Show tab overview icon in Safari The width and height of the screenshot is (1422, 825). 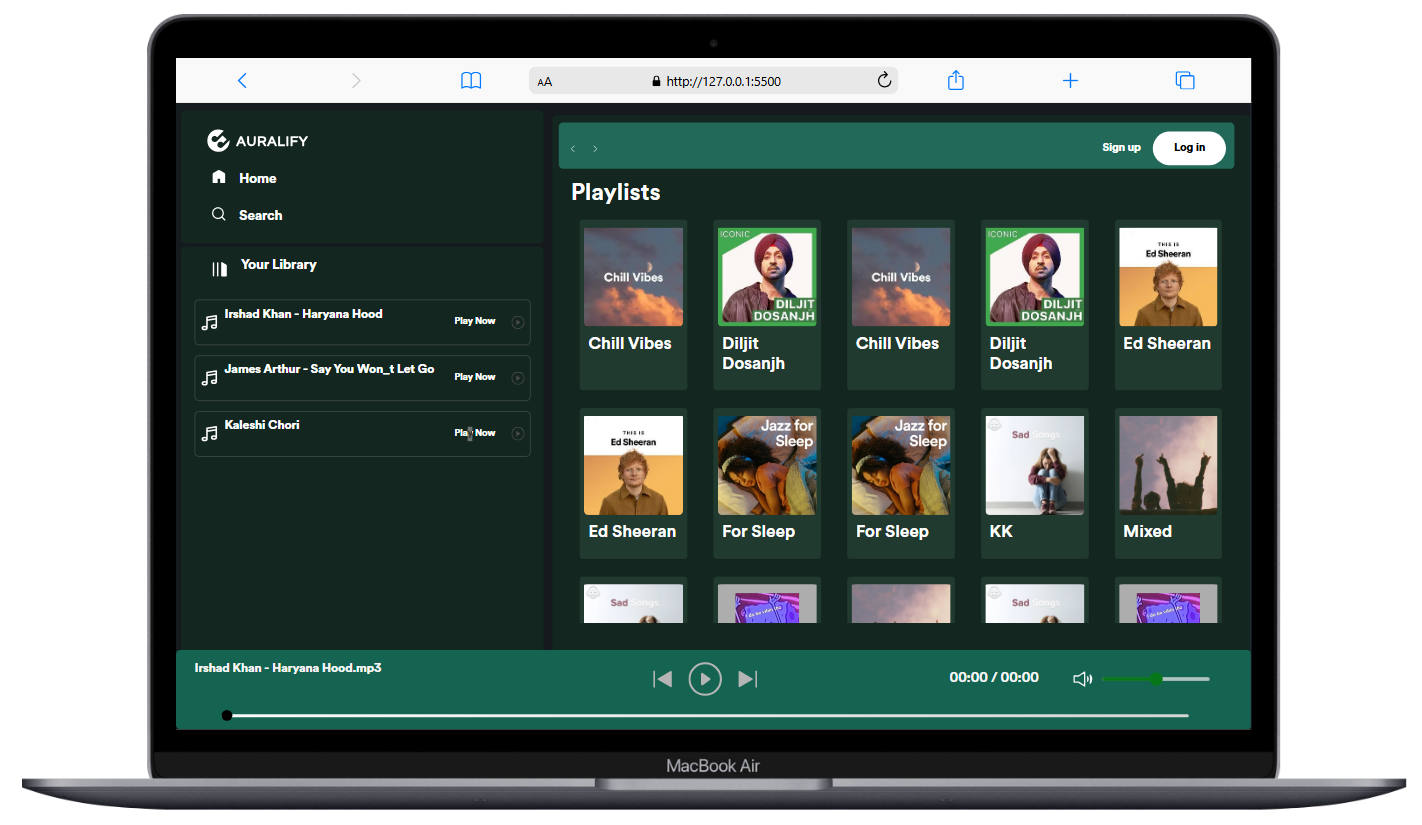1185,81
